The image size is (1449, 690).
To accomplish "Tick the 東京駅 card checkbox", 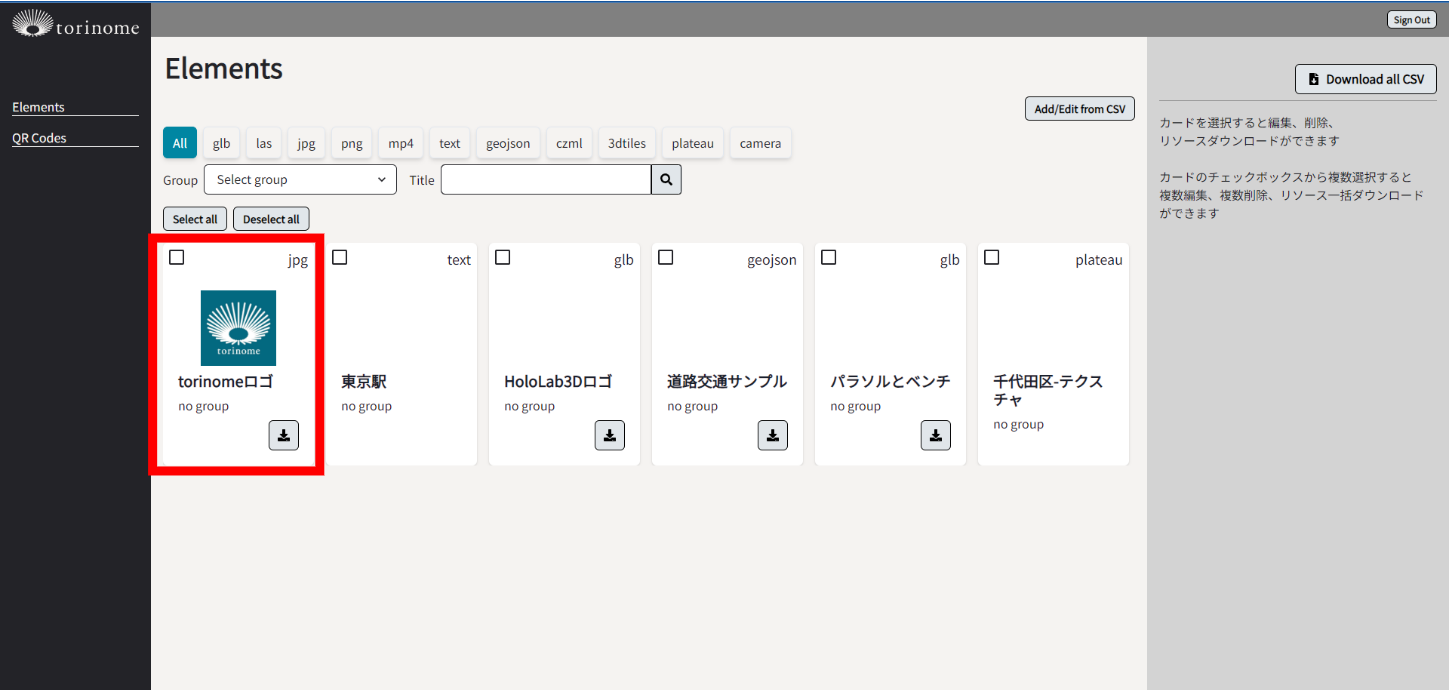I will (340, 258).
